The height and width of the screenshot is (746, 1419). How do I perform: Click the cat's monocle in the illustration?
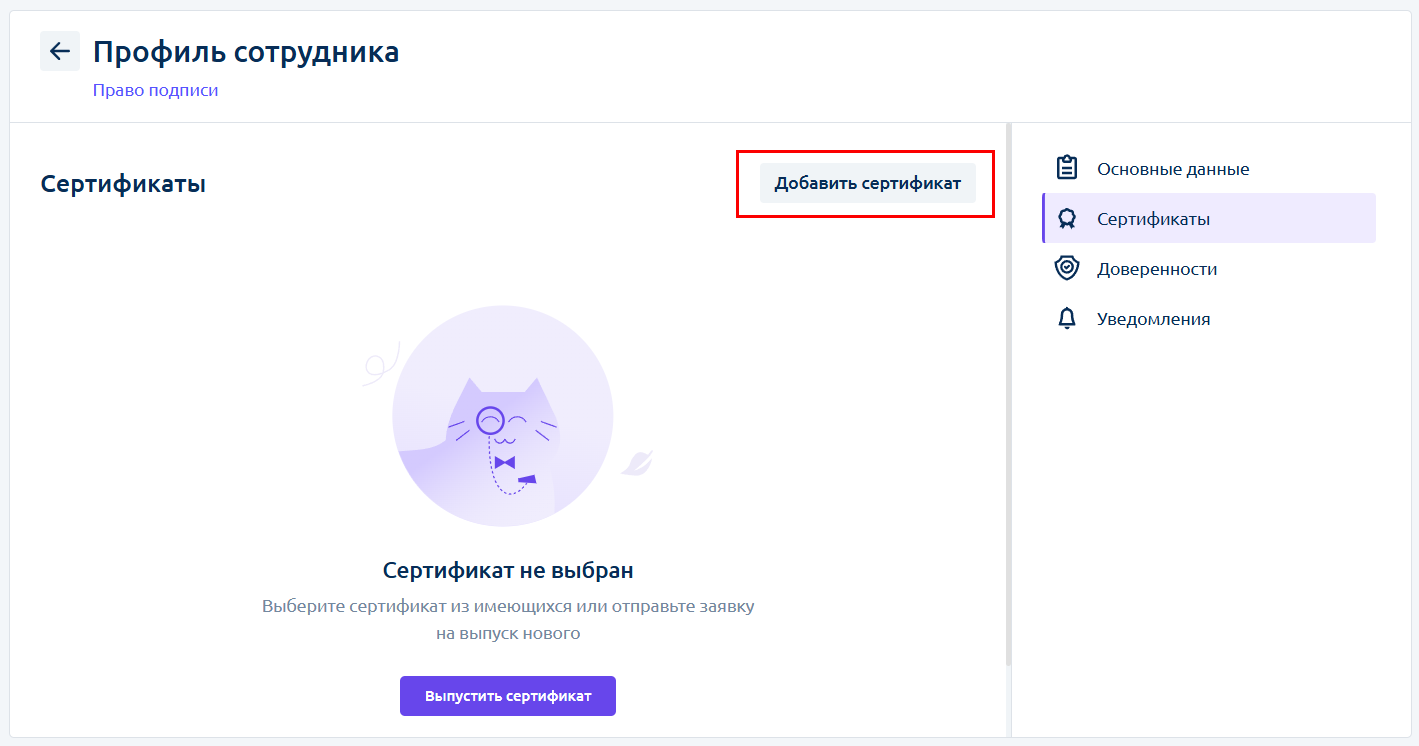coord(489,418)
